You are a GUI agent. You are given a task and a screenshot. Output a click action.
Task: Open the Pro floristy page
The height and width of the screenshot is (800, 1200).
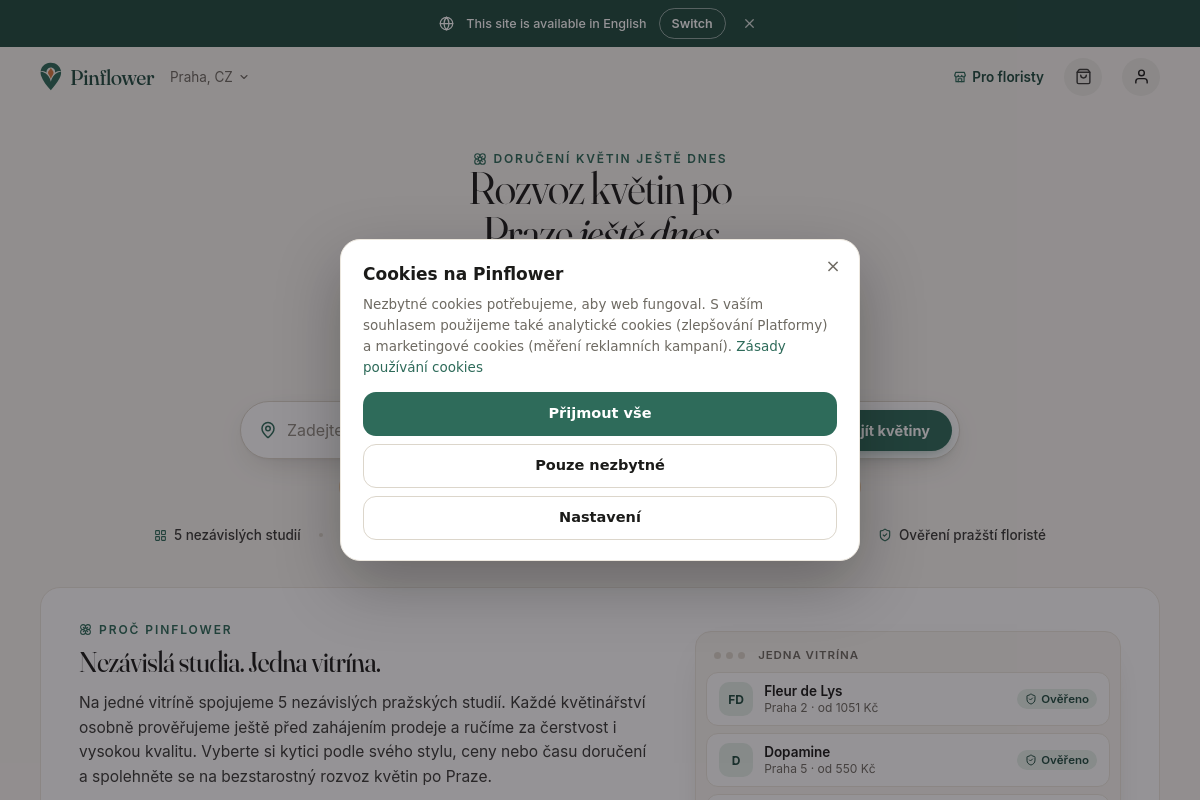coord(998,77)
